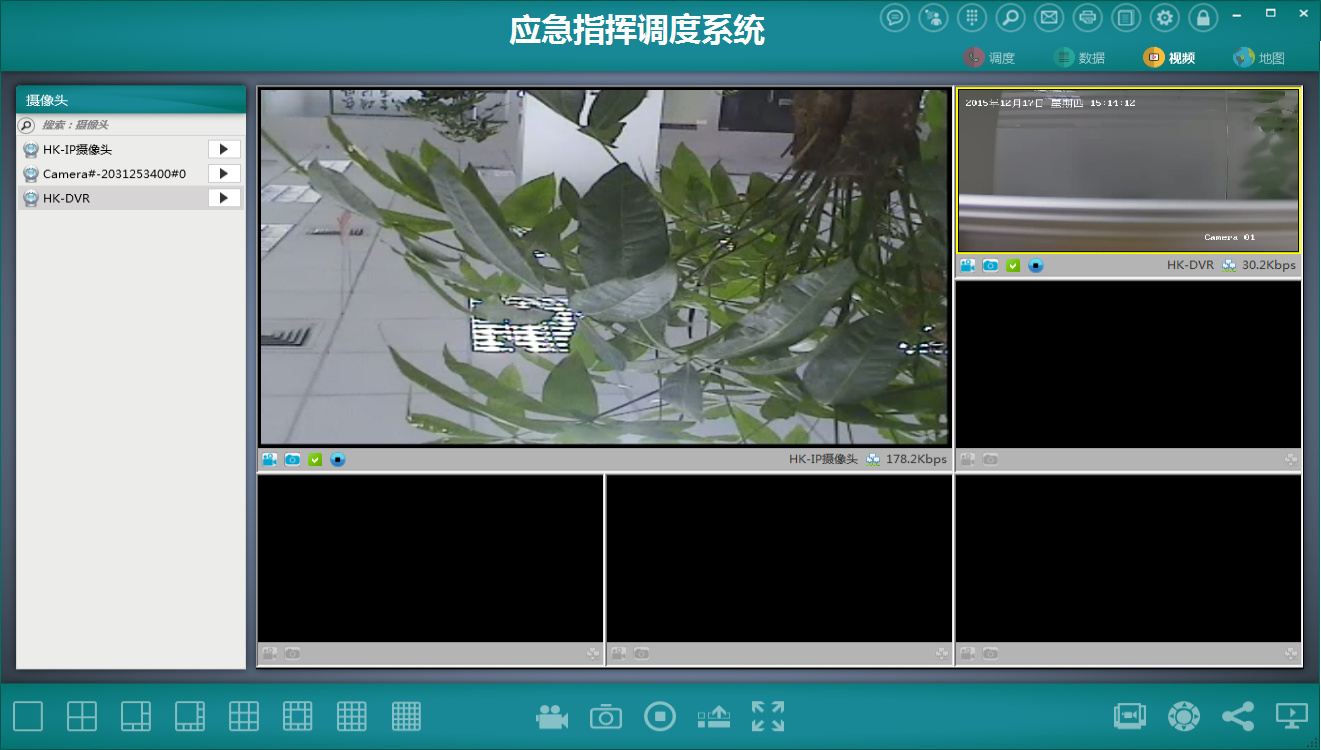Toggle green checkmark under HK-DVR feed
Screen dimensions: 1321x750
coord(1013,265)
